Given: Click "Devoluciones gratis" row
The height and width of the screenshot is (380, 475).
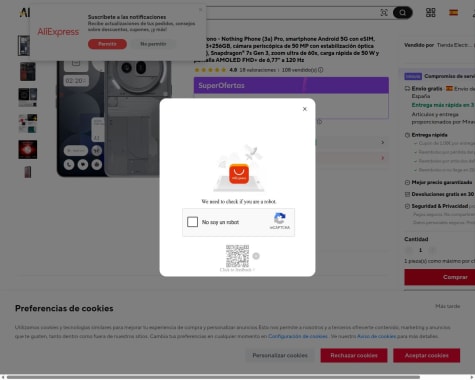Looking at the screenshot, I should point(440,194).
